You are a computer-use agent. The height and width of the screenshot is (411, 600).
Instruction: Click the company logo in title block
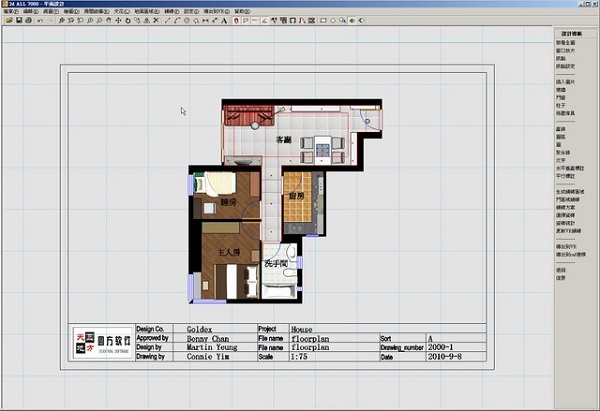[x=98, y=344]
